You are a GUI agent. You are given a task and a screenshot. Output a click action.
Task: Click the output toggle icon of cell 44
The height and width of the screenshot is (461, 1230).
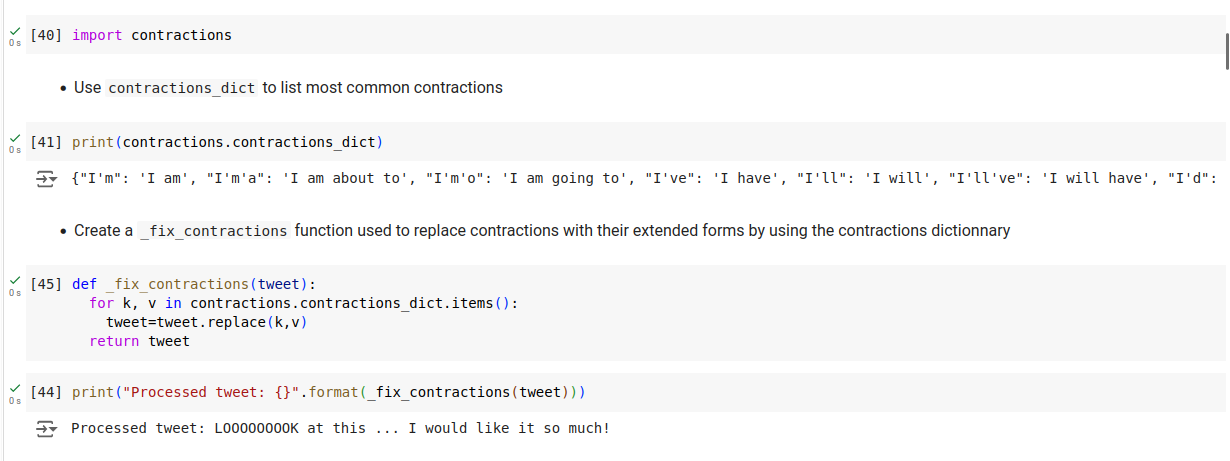[47, 429]
